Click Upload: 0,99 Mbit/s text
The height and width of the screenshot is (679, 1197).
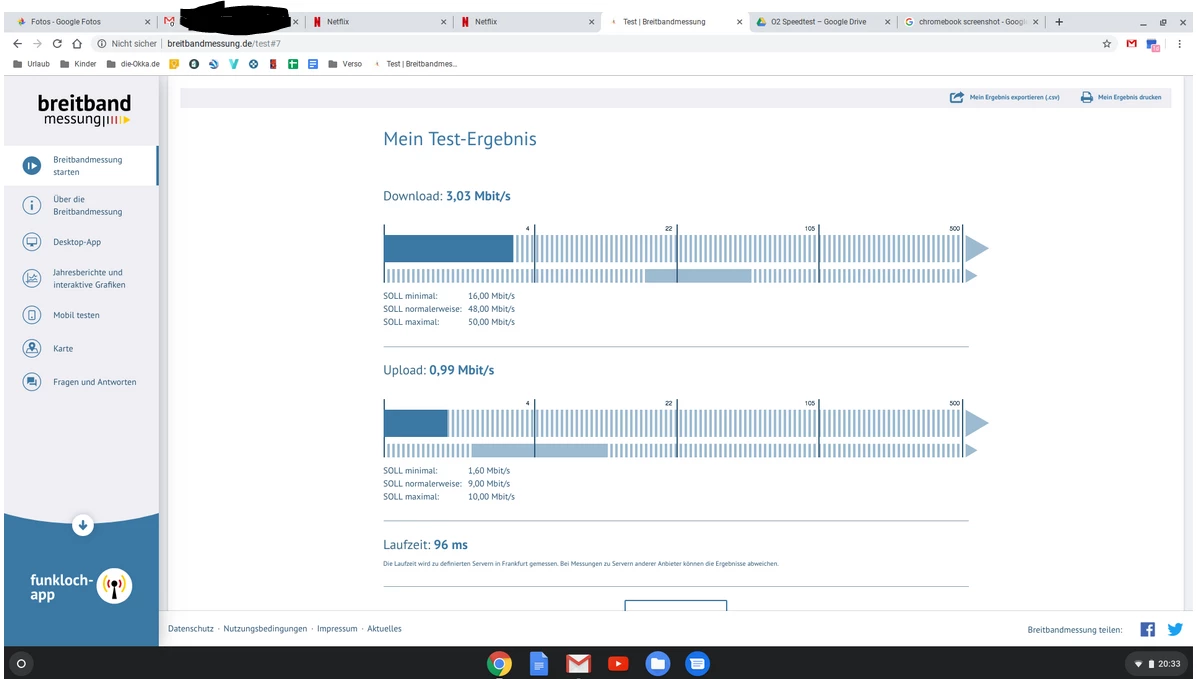438,370
